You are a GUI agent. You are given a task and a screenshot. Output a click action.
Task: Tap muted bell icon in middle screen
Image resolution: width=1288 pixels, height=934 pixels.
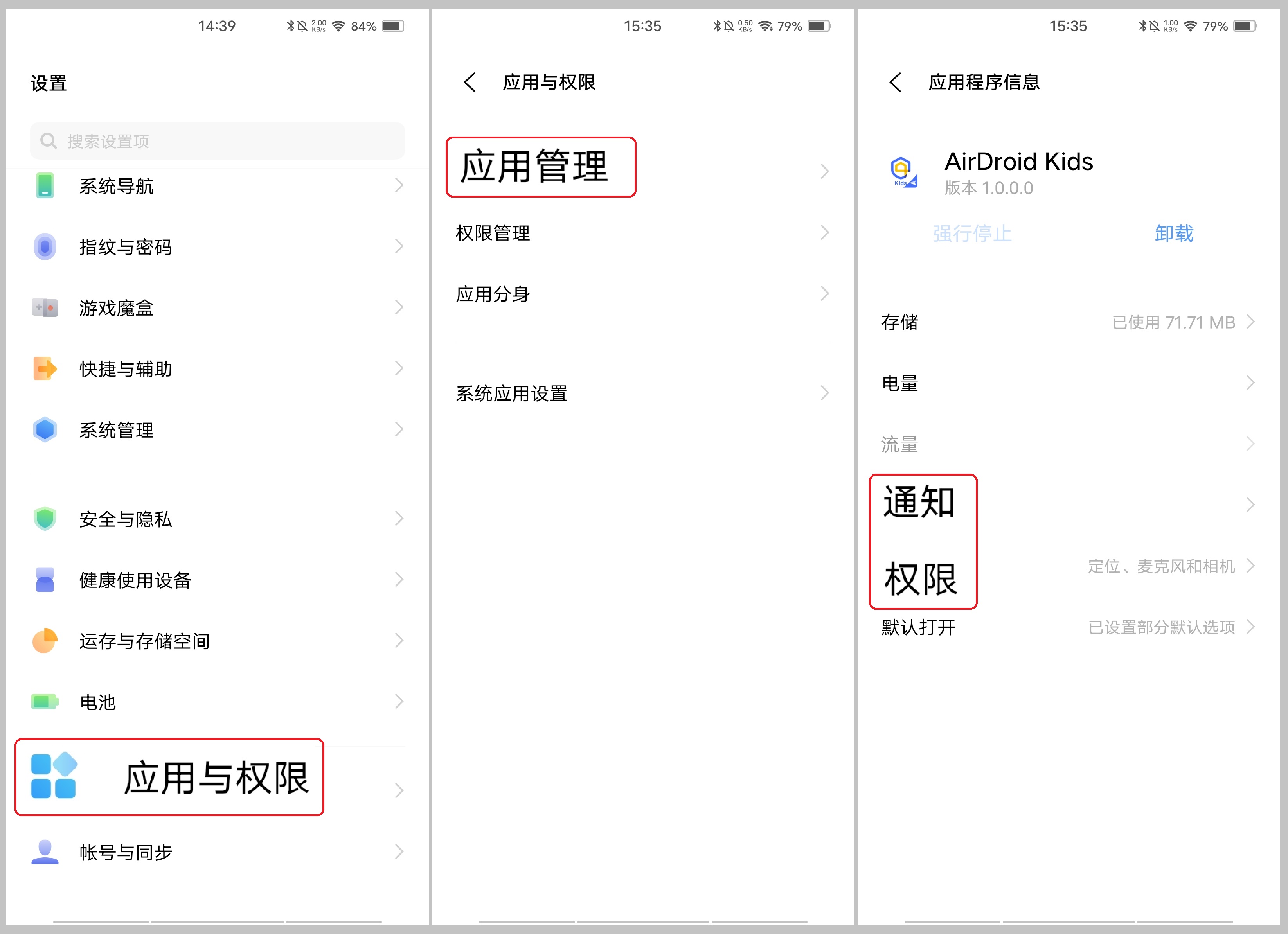pyautogui.click(x=728, y=26)
